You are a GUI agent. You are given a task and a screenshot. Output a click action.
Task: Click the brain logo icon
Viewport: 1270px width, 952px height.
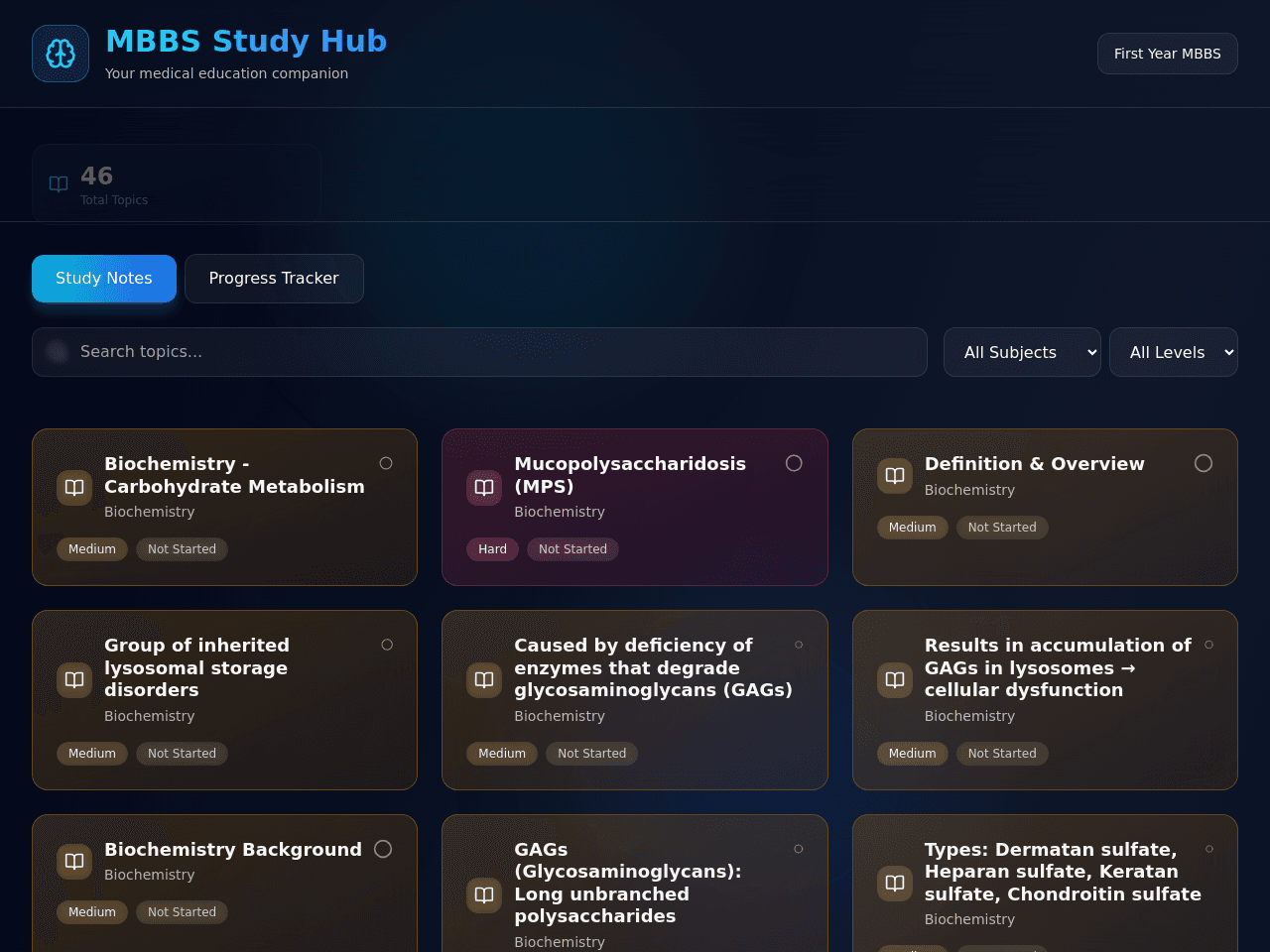pos(61,54)
